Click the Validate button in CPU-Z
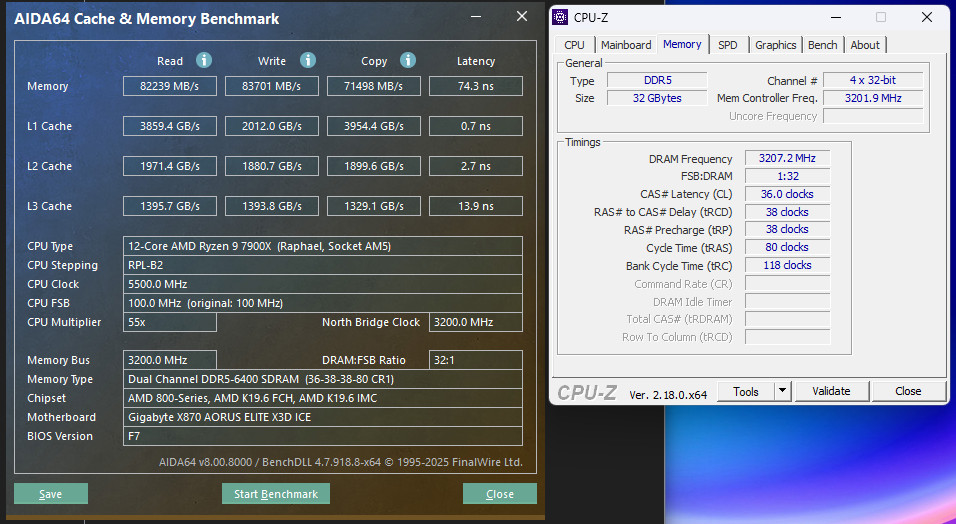The image size is (956, 524). [830, 391]
